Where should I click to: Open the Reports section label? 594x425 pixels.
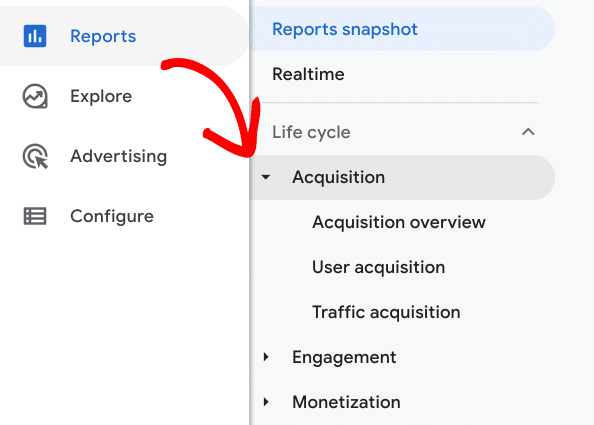click(103, 36)
